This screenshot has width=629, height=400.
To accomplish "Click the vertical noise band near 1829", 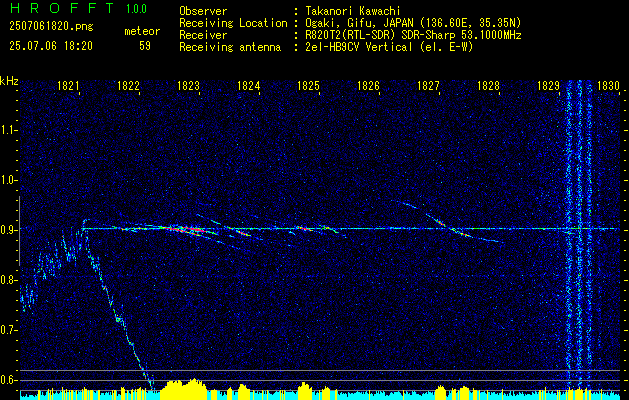I will tap(579, 235).
